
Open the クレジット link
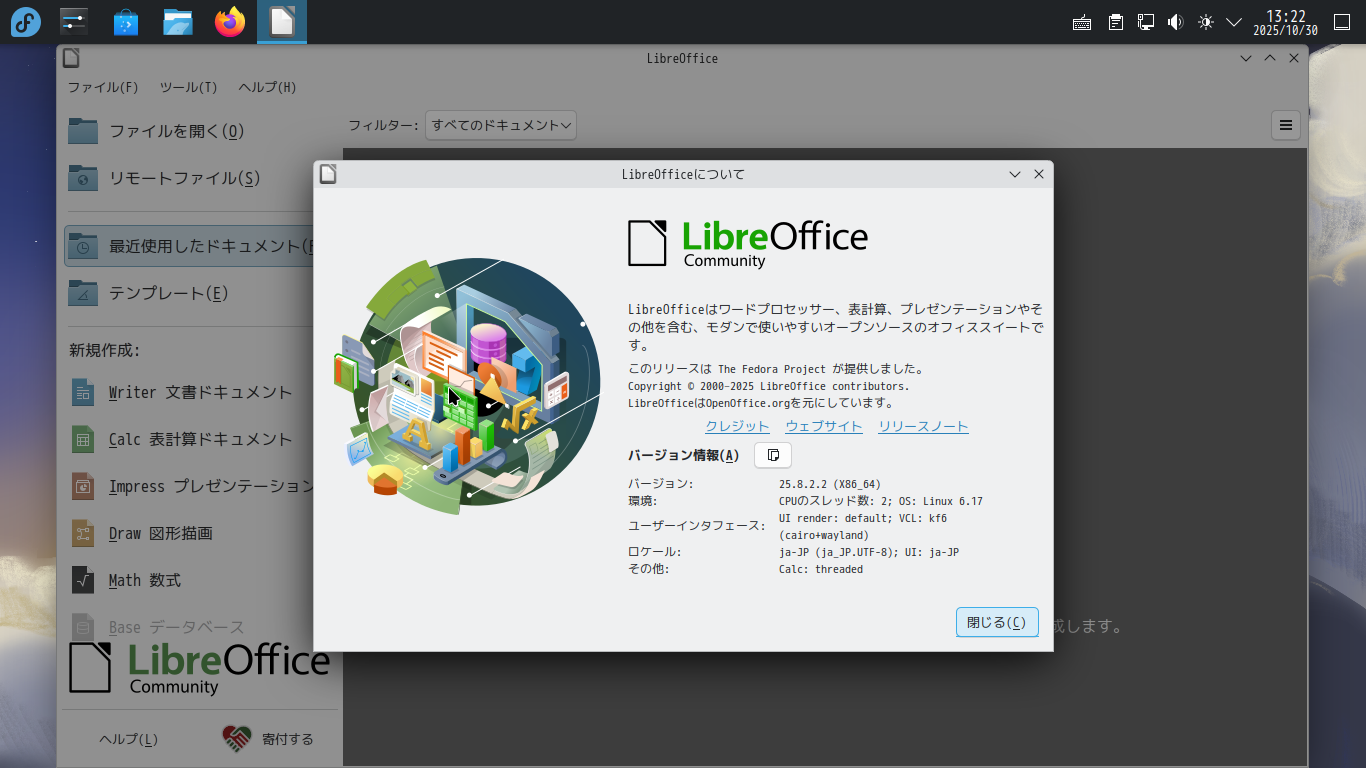pos(737,426)
